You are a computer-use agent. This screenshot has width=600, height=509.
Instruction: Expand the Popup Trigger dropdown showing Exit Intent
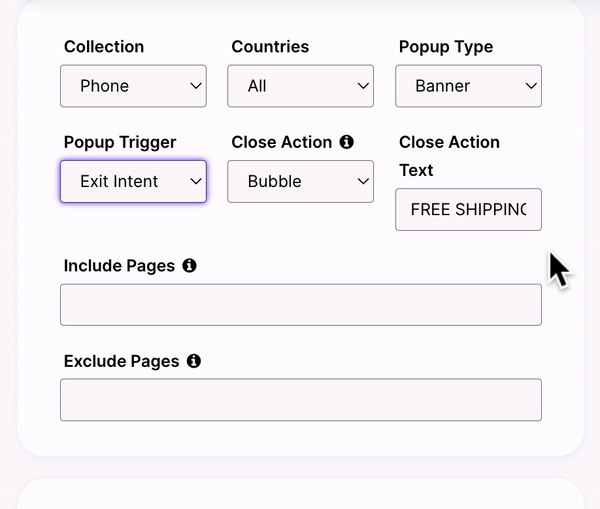pos(133,181)
